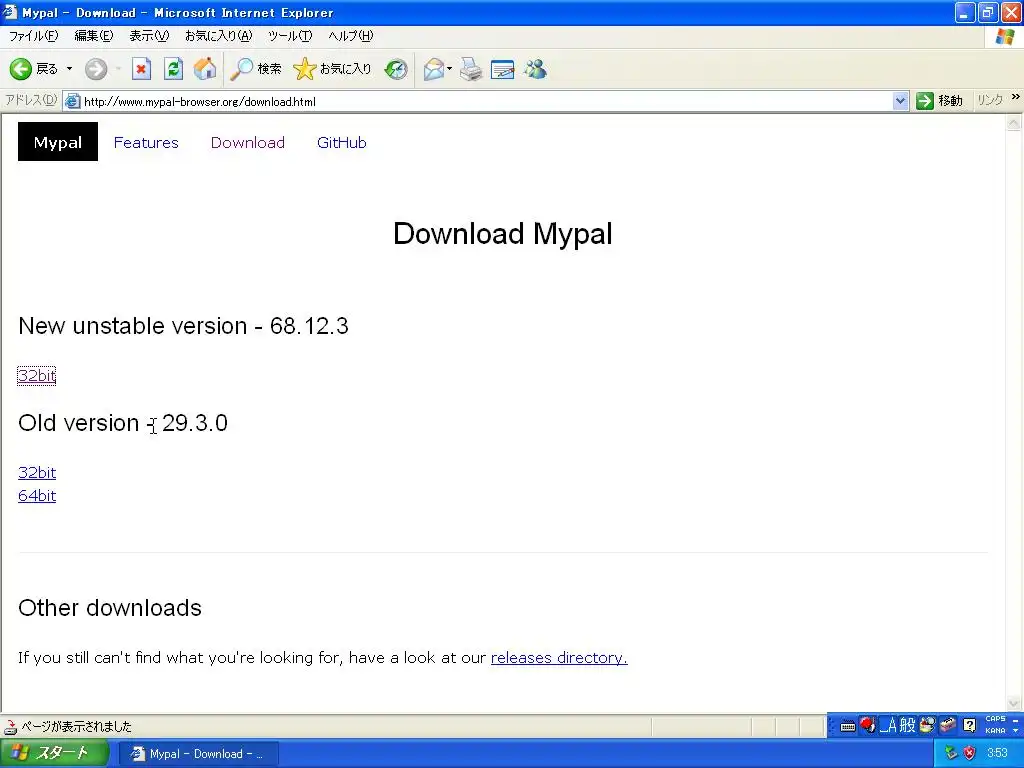Image resolution: width=1024 pixels, height=768 pixels.
Task: Click the page scrollbar up arrow
Action: pos(1014,123)
